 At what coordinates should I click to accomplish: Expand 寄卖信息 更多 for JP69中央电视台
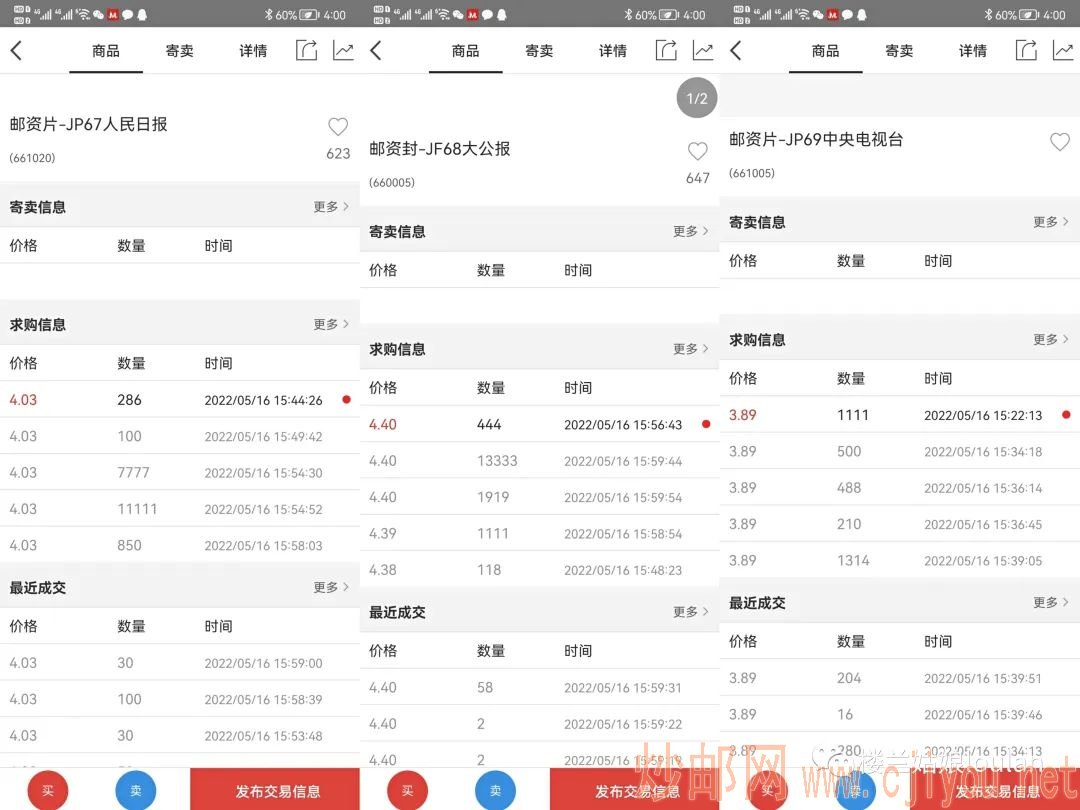tap(1051, 222)
